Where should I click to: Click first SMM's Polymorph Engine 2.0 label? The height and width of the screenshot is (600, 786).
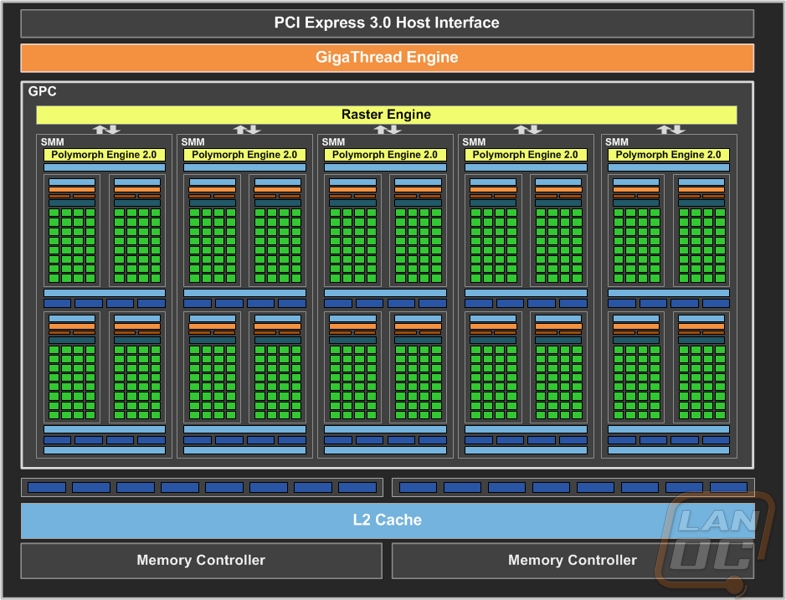tap(104, 155)
